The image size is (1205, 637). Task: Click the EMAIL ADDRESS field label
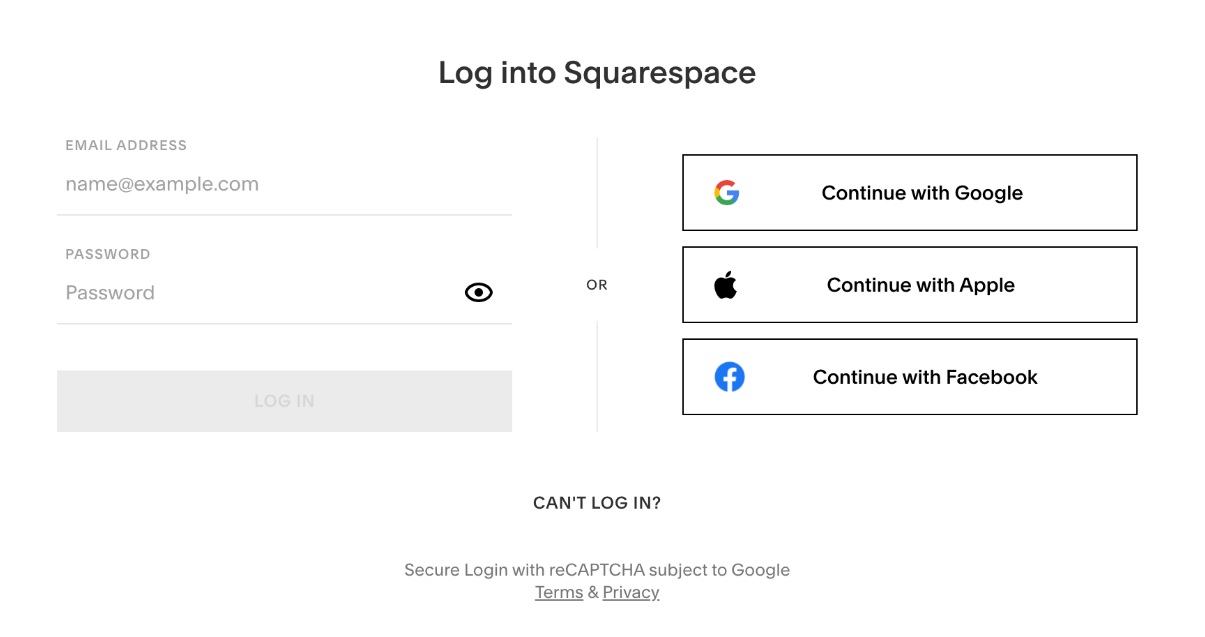click(126, 145)
